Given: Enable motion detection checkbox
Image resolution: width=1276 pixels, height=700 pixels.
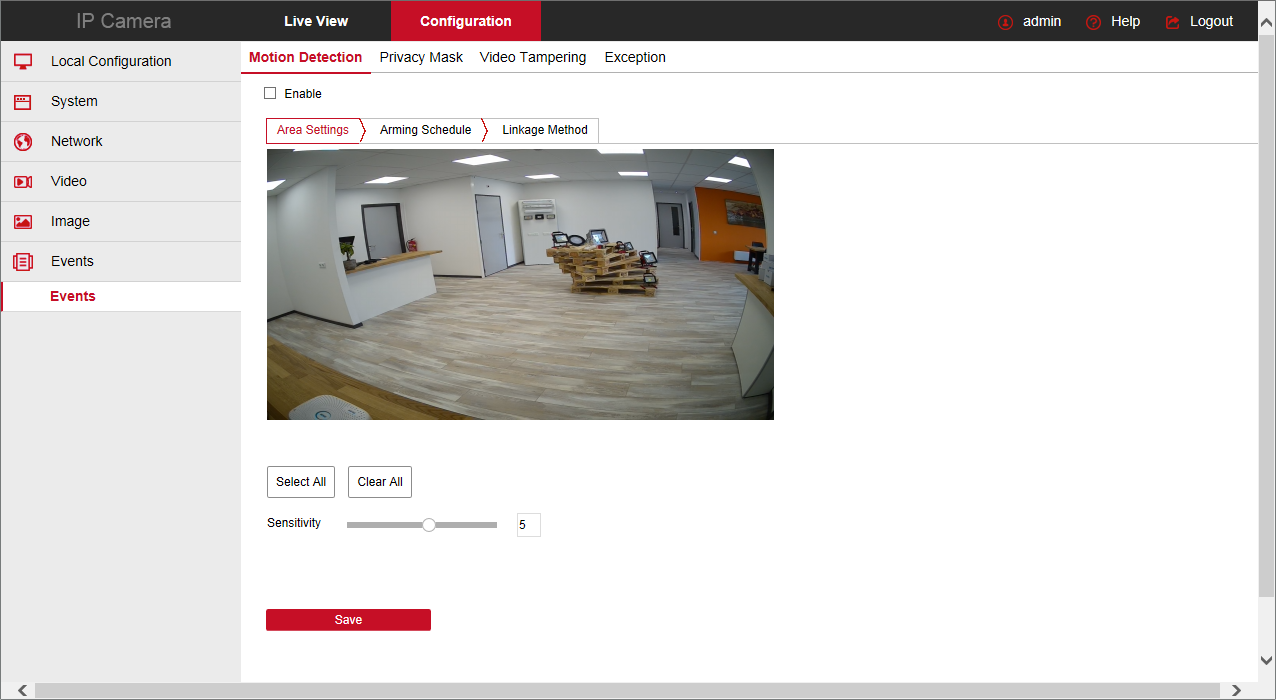Looking at the screenshot, I should coord(270,93).
